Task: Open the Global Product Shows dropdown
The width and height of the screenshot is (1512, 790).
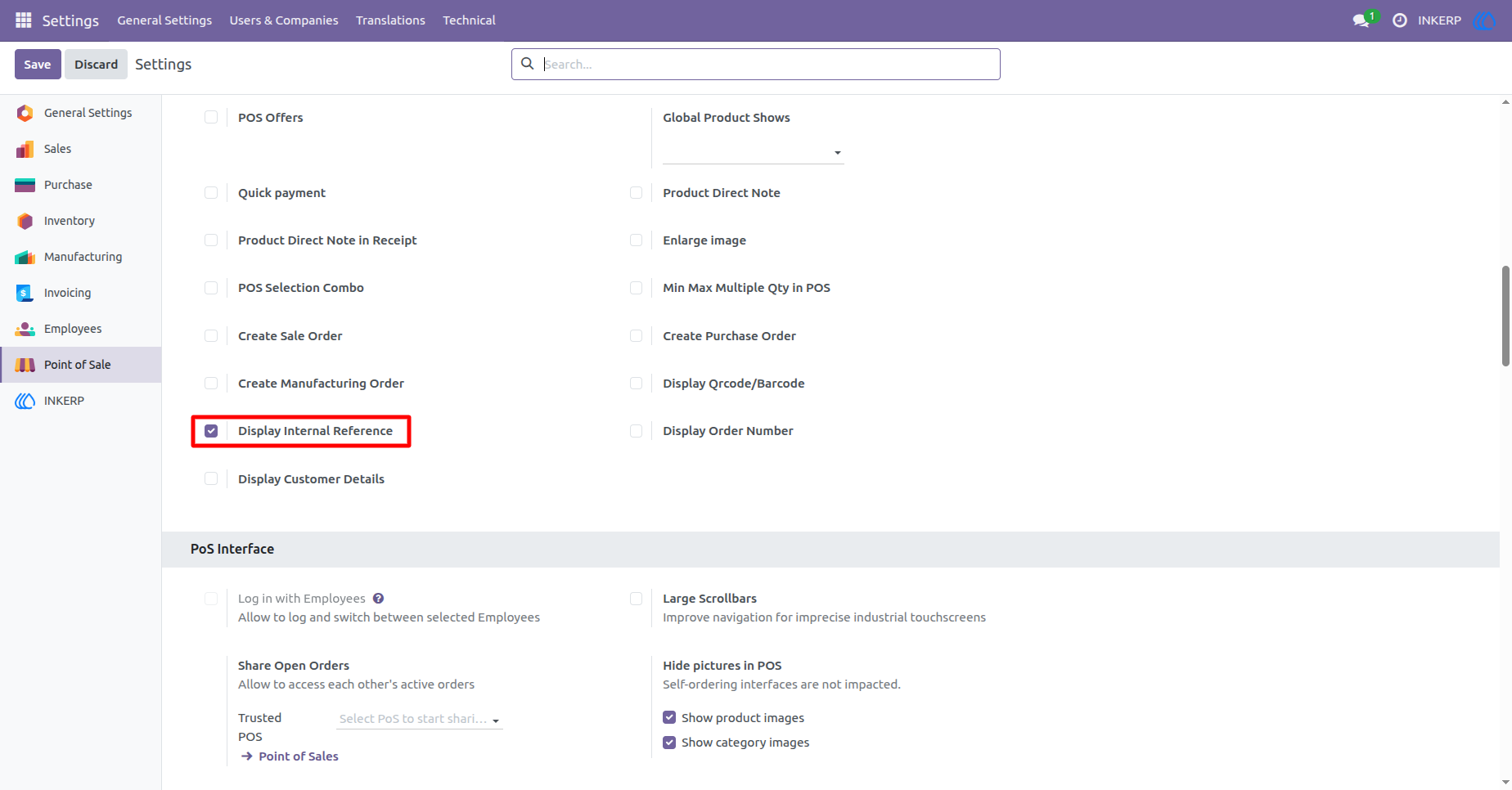Action: point(753,152)
